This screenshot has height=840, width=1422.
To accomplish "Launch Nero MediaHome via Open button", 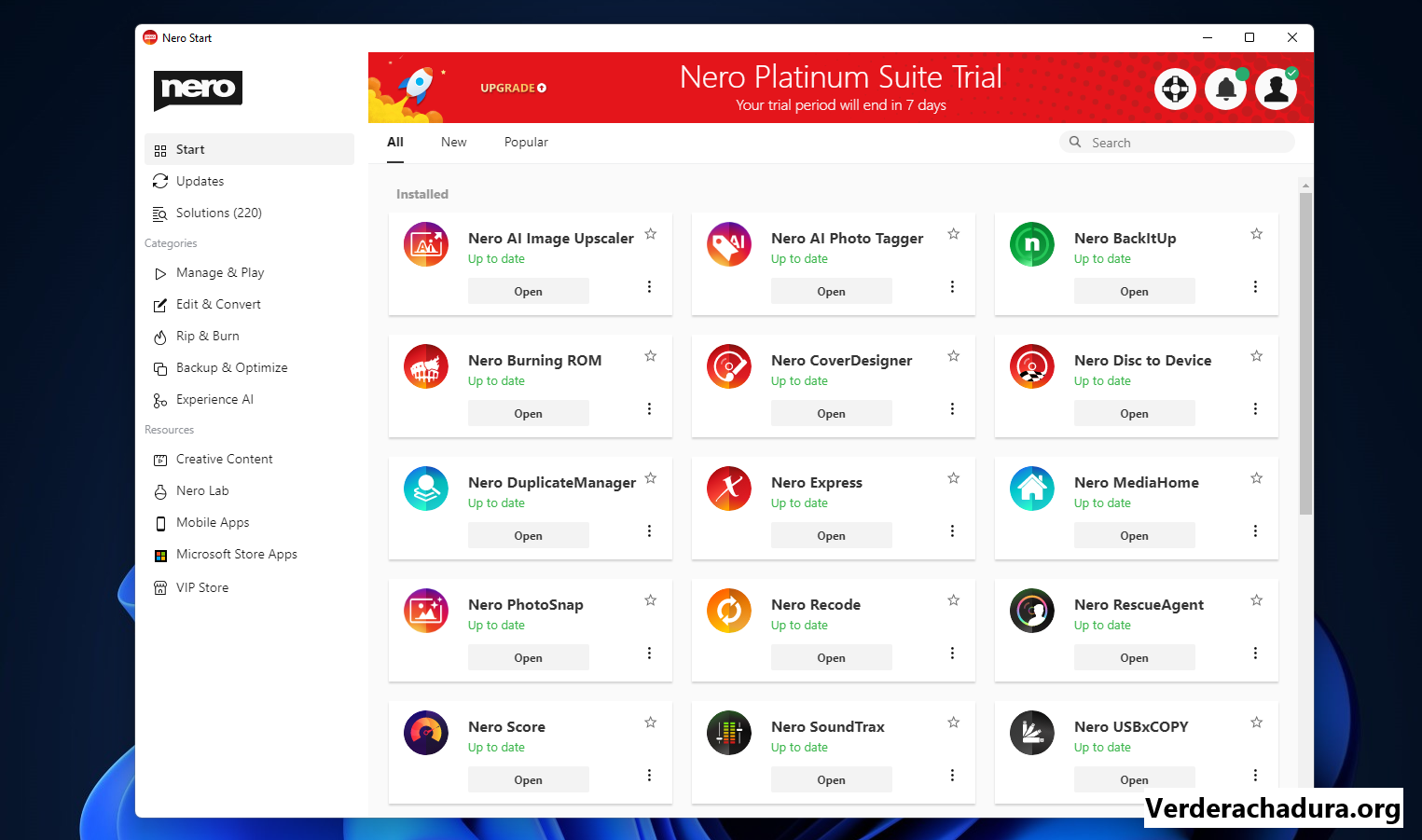I will [1135, 535].
